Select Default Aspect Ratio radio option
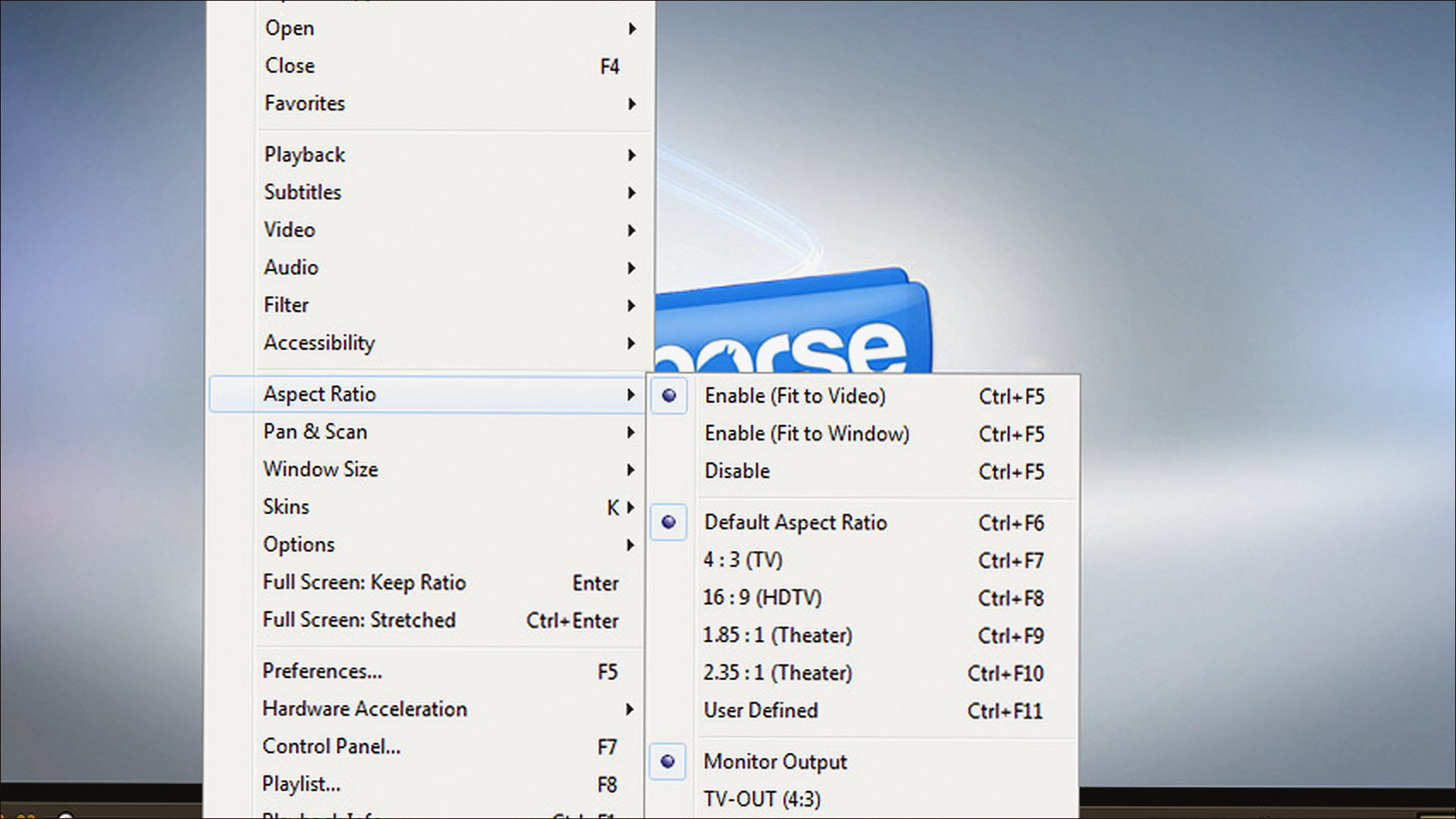Screen dimensions: 1456x819 [x=863, y=522]
